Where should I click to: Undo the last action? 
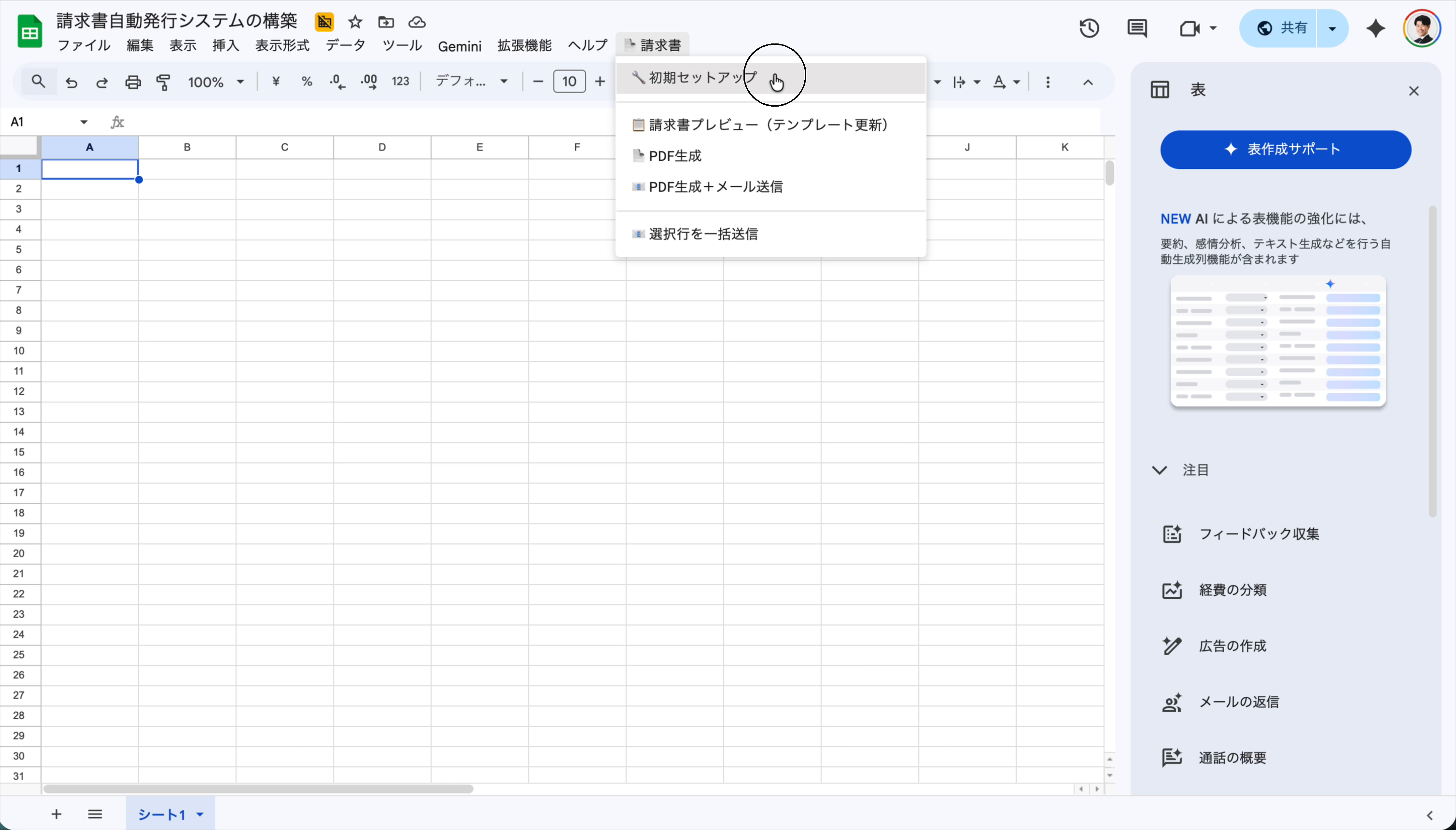tap(71, 82)
